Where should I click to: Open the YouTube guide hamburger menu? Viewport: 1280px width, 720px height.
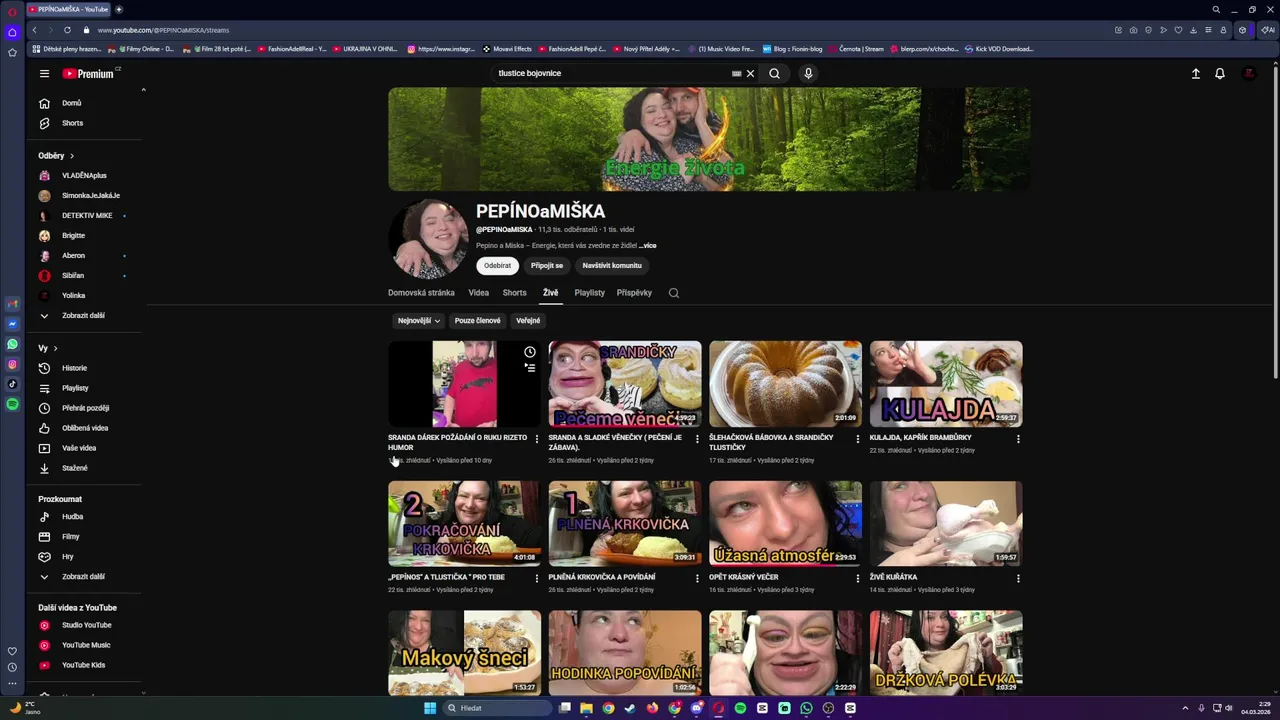coord(44,73)
